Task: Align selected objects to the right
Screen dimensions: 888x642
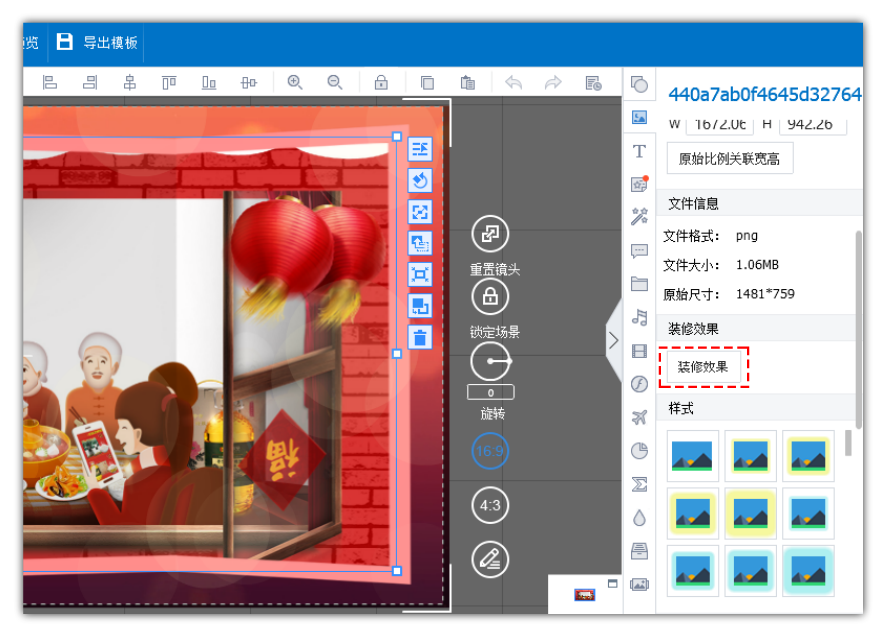Action: [x=89, y=83]
